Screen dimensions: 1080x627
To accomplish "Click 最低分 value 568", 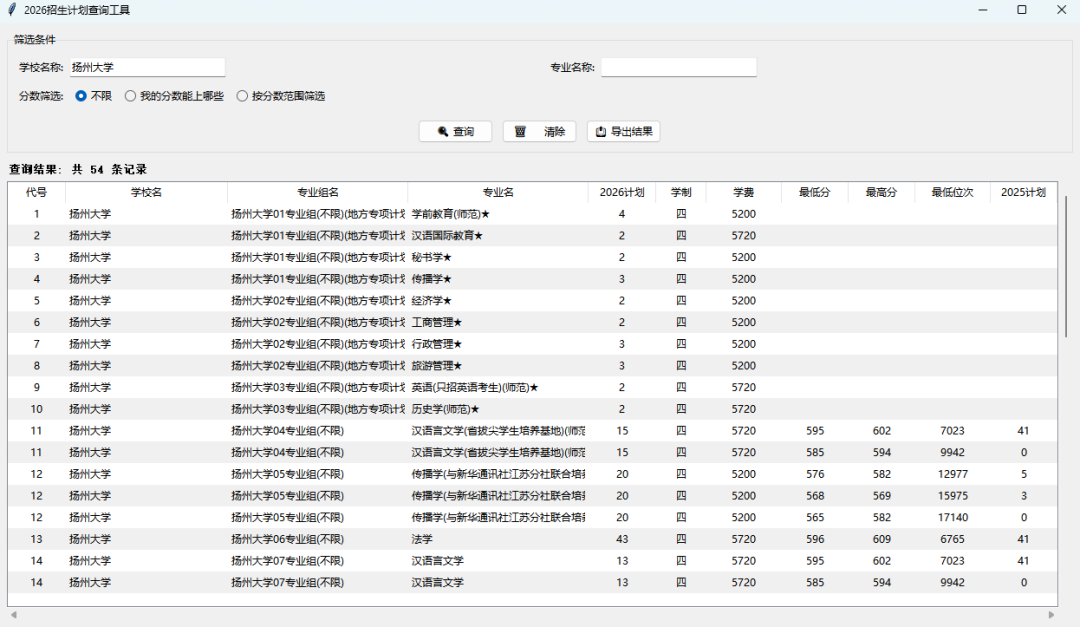I will pyautogui.click(x=815, y=496).
